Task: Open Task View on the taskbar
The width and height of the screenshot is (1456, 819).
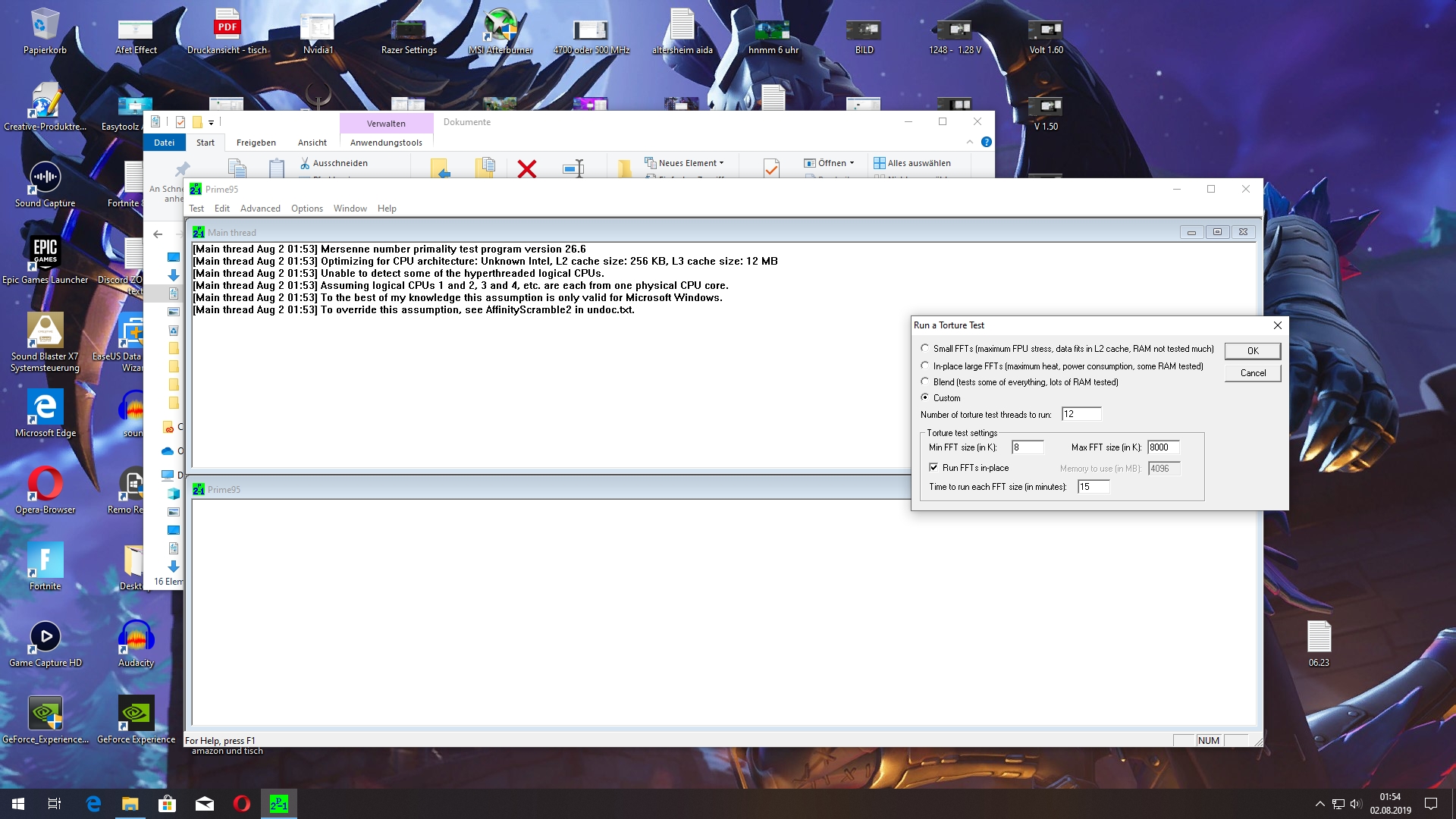Action: click(x=55, y=804)
